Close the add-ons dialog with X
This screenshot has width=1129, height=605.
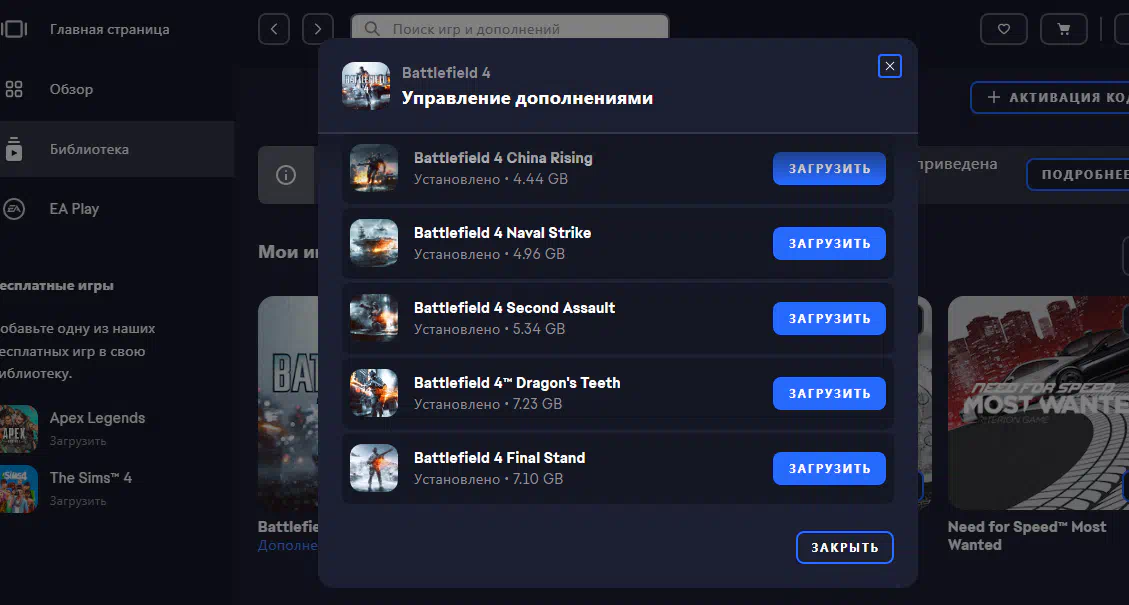[x=890, y=67]
